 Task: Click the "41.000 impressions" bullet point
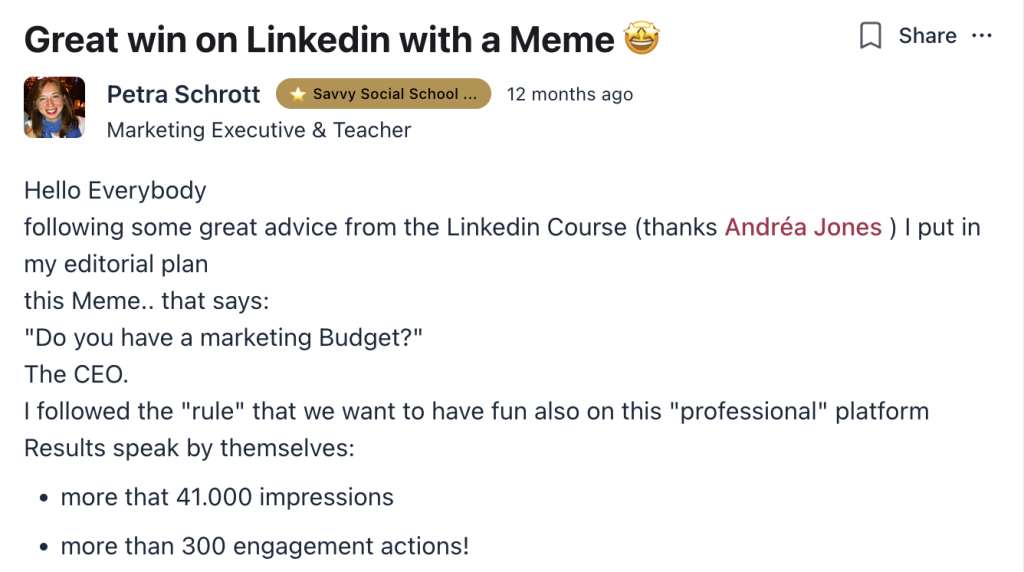pos(227,497)
